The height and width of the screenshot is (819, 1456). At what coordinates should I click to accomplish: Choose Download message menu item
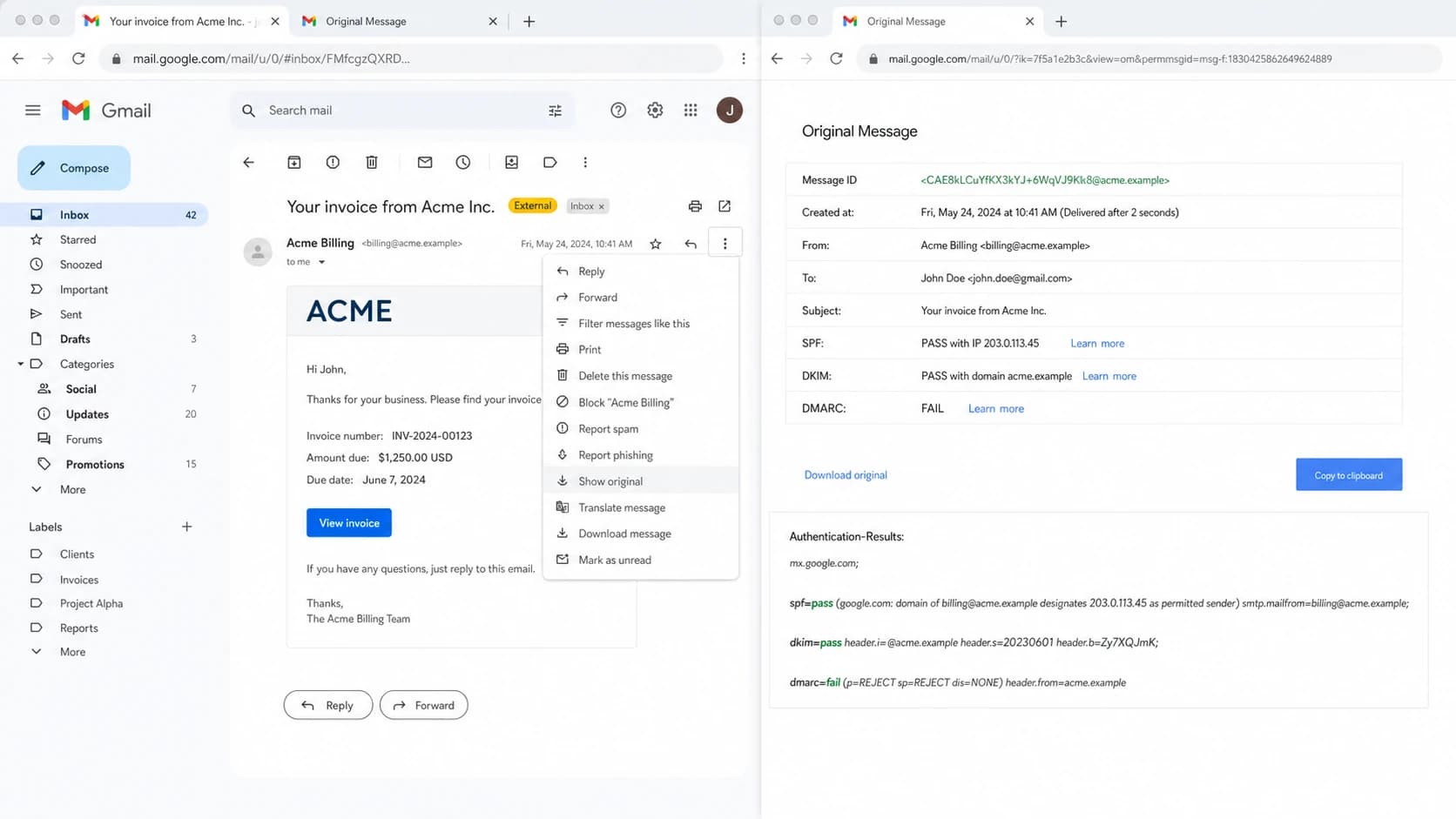[641, 534]
